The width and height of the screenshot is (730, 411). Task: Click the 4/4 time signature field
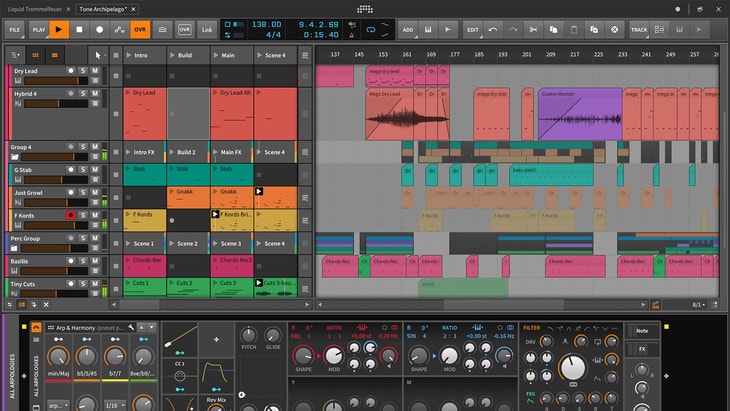coord(273,35)
